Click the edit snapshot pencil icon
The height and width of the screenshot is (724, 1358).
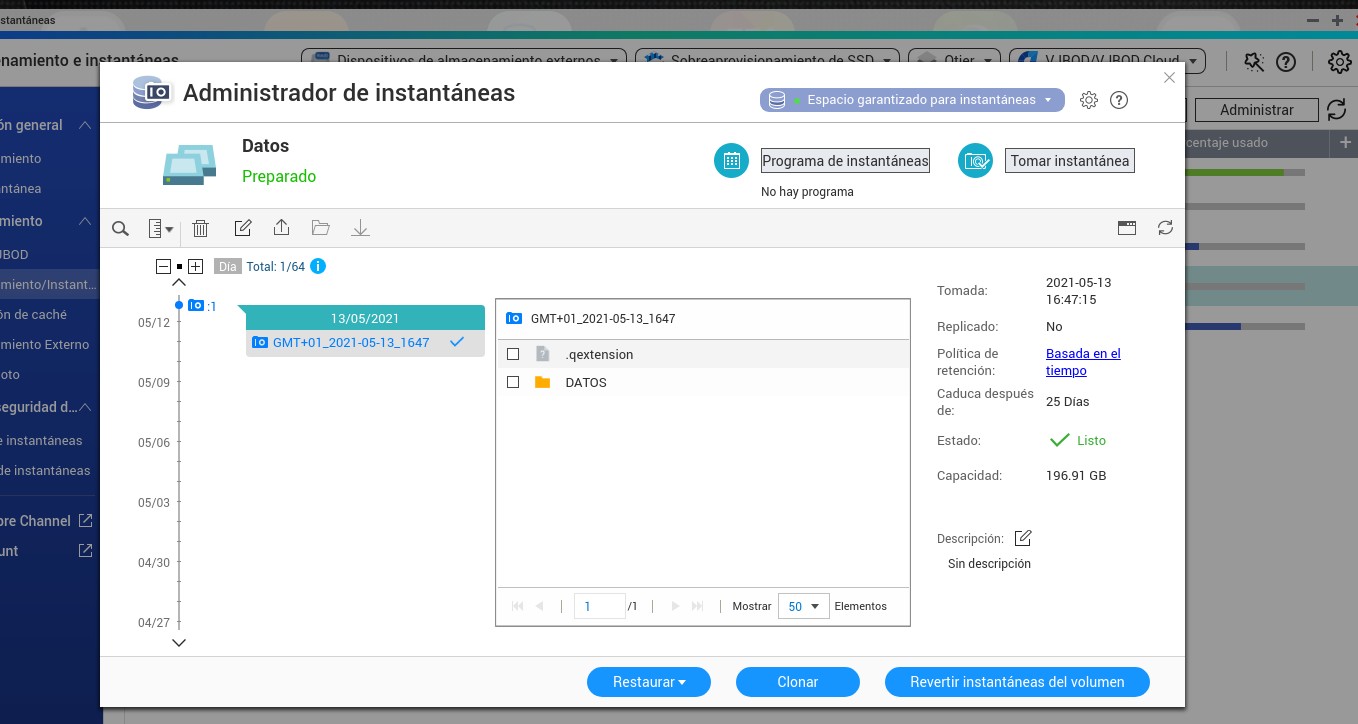coord(242,229)
